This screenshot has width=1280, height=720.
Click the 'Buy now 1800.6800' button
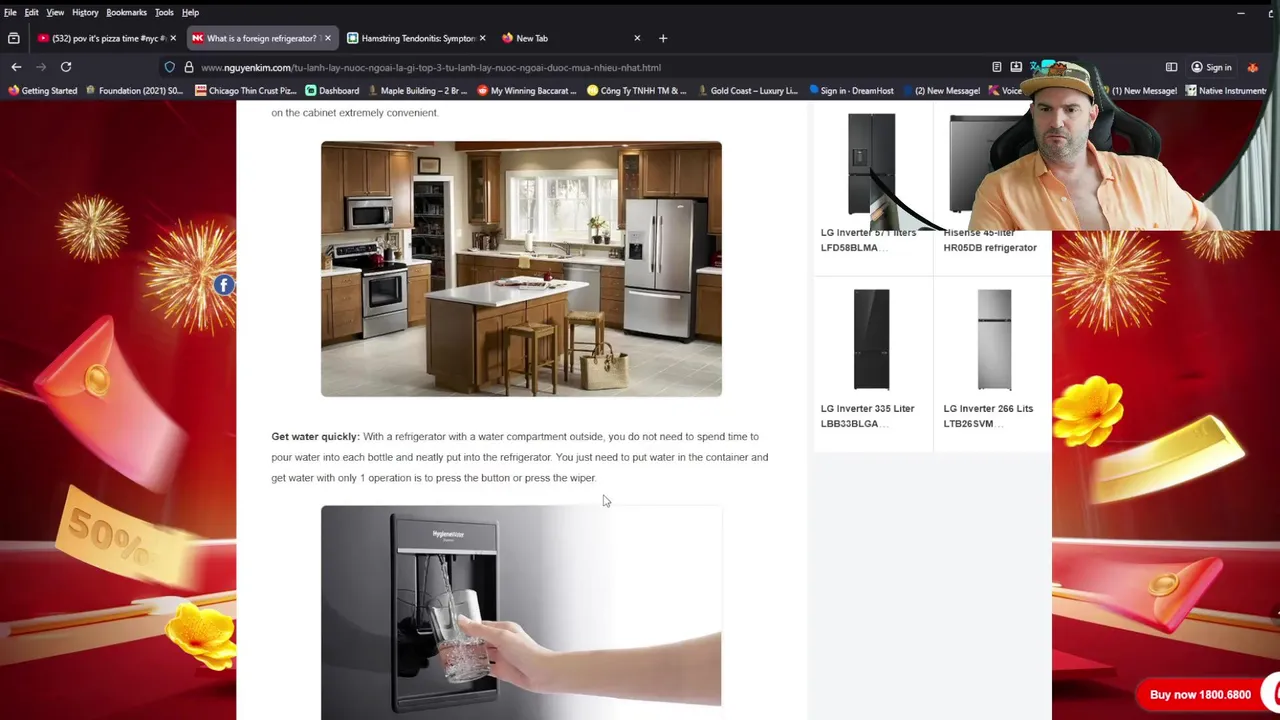[x=1200, y=694]
